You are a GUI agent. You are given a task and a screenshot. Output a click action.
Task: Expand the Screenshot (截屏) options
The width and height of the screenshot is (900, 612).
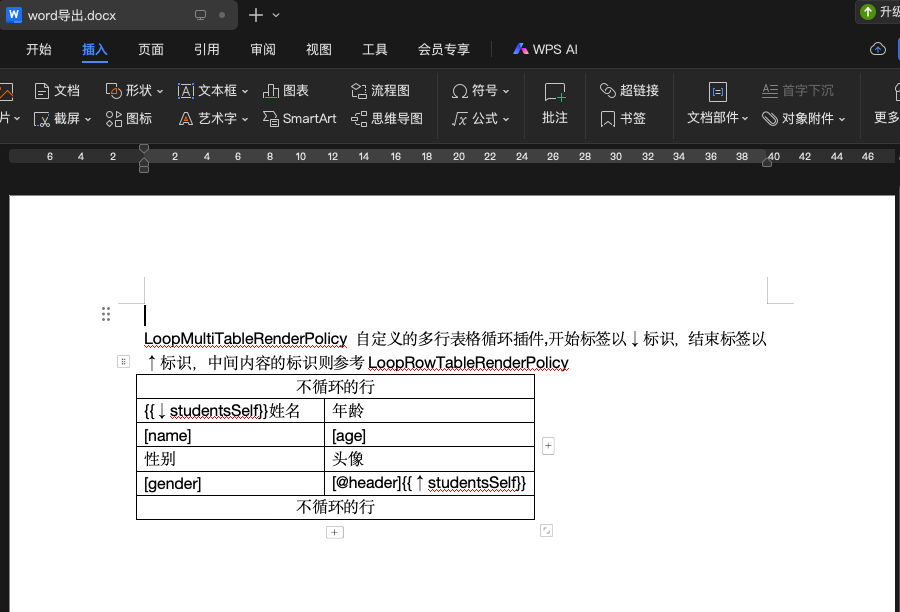click(88, 119)
